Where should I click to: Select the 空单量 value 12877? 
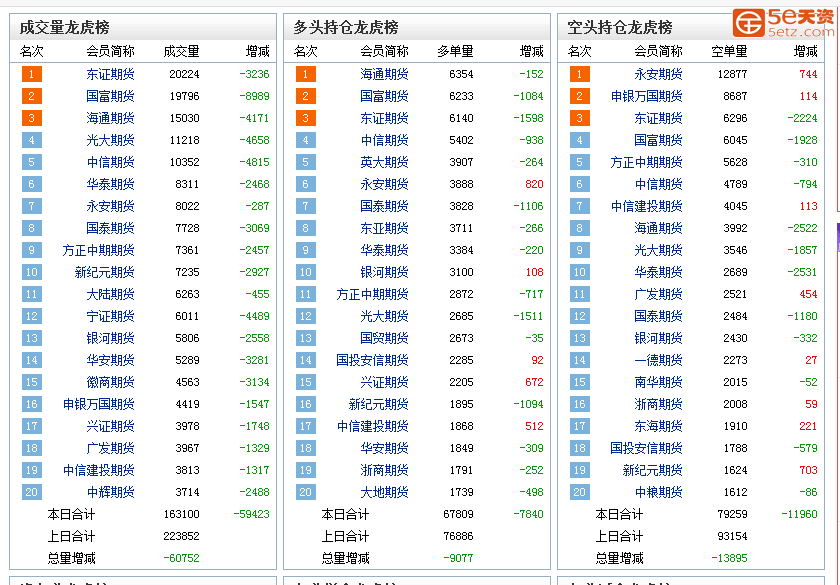pyautogui.click(x=732, y=74)
